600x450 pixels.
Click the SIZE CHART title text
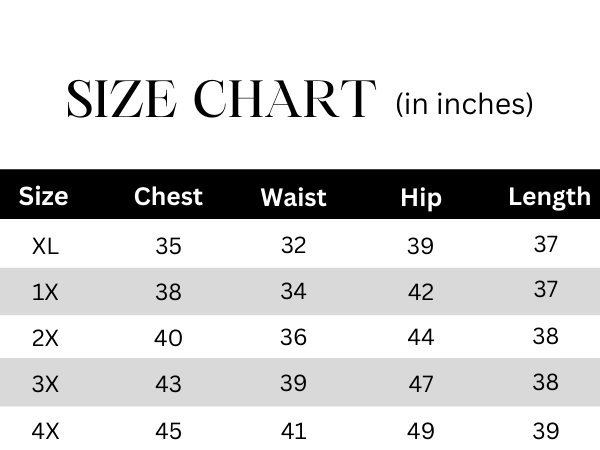point(220,101)
